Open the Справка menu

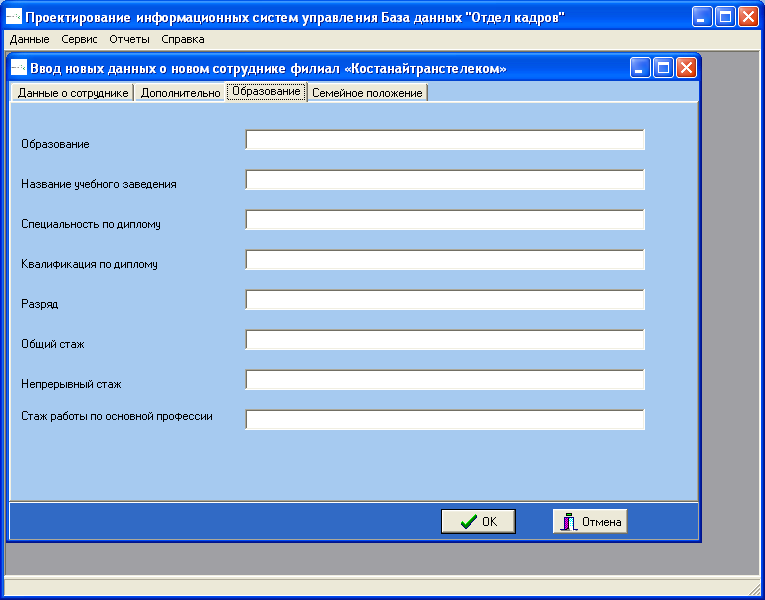[182, 40]
